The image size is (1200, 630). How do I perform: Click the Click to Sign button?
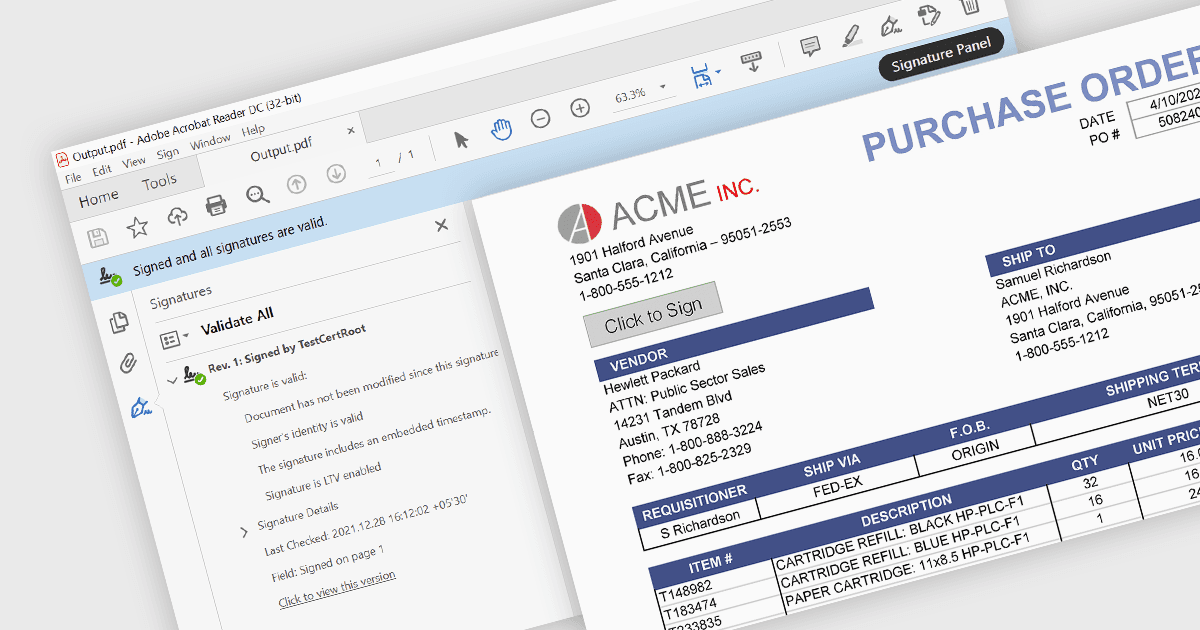click(653, 313)
